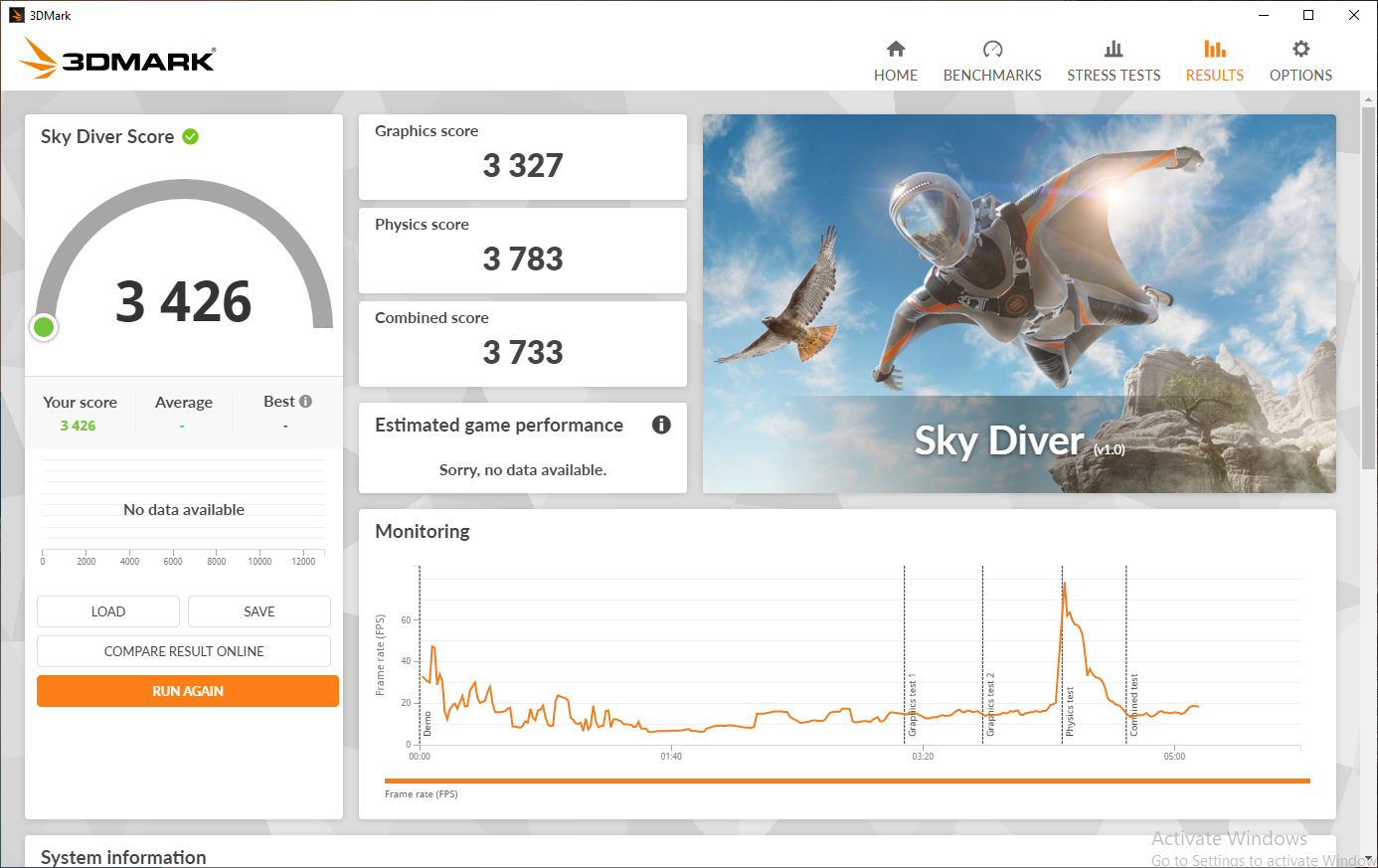Open Options via the gear icon

tap(1300, 49)
